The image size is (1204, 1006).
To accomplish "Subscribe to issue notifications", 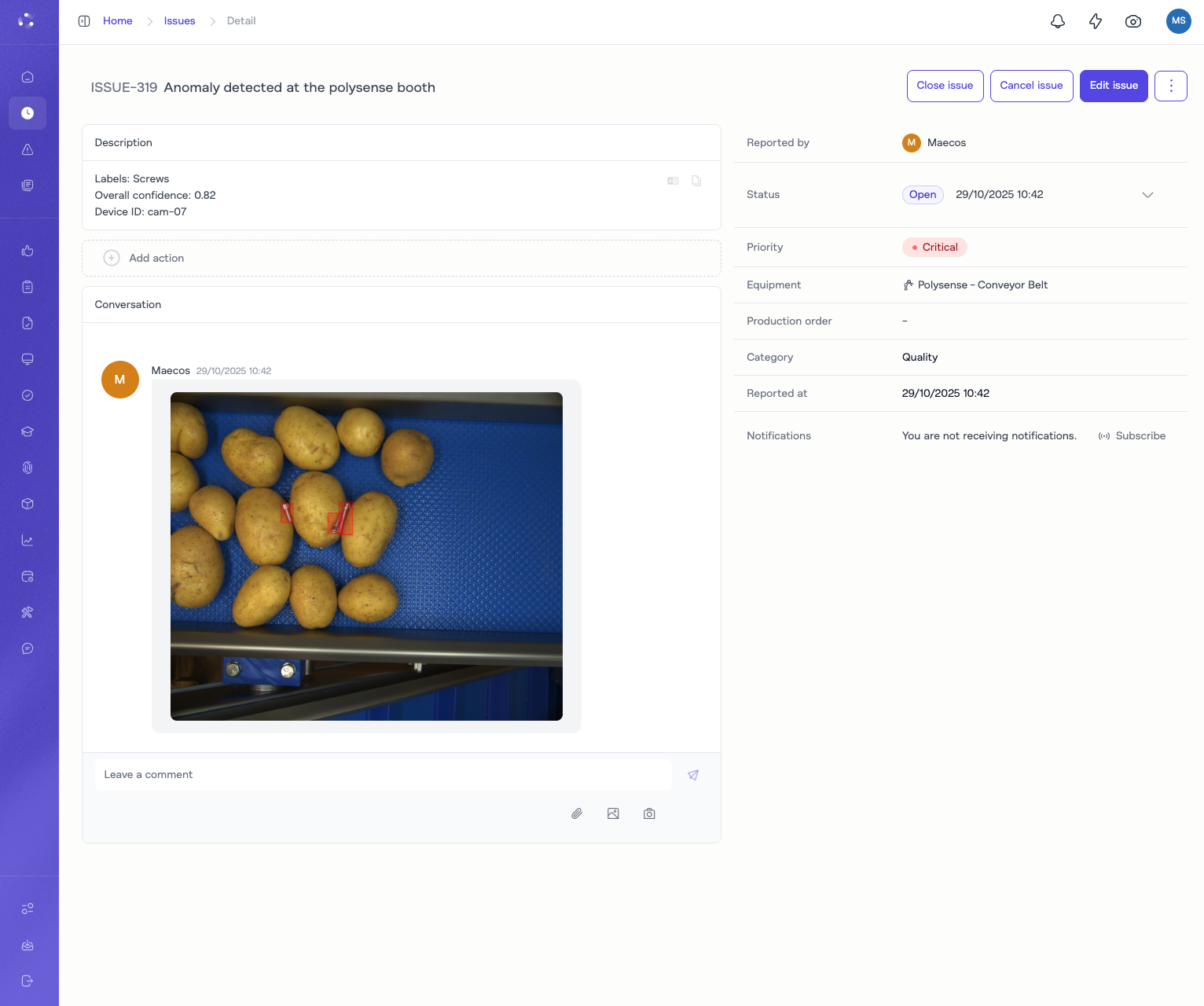I will click(x=1132, y=435).
